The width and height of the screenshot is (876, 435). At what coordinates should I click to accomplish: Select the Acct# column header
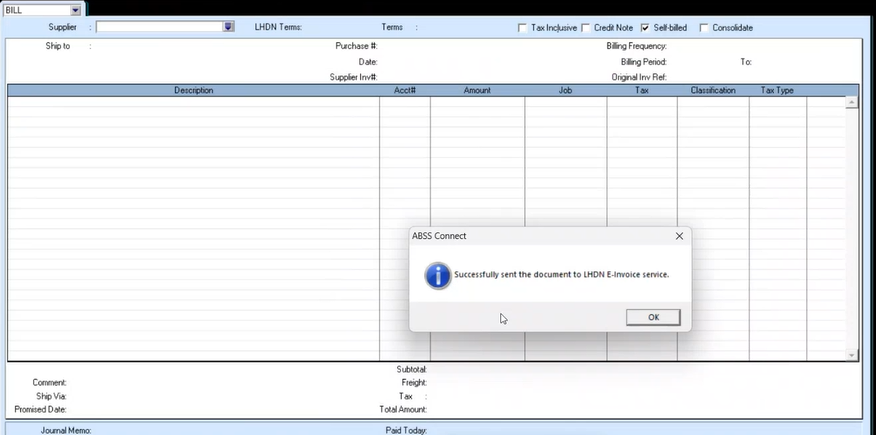click(405, 91)
